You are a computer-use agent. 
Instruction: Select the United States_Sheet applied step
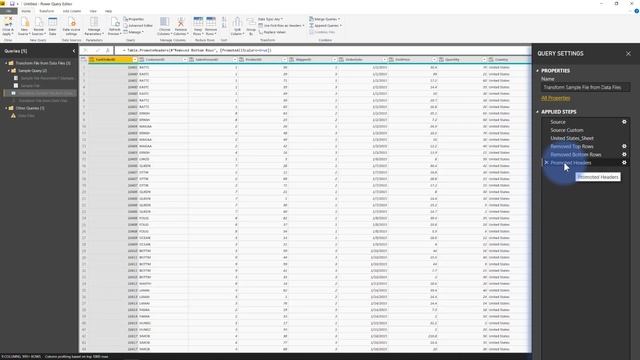pyautogui.click(x=572, y=138)
